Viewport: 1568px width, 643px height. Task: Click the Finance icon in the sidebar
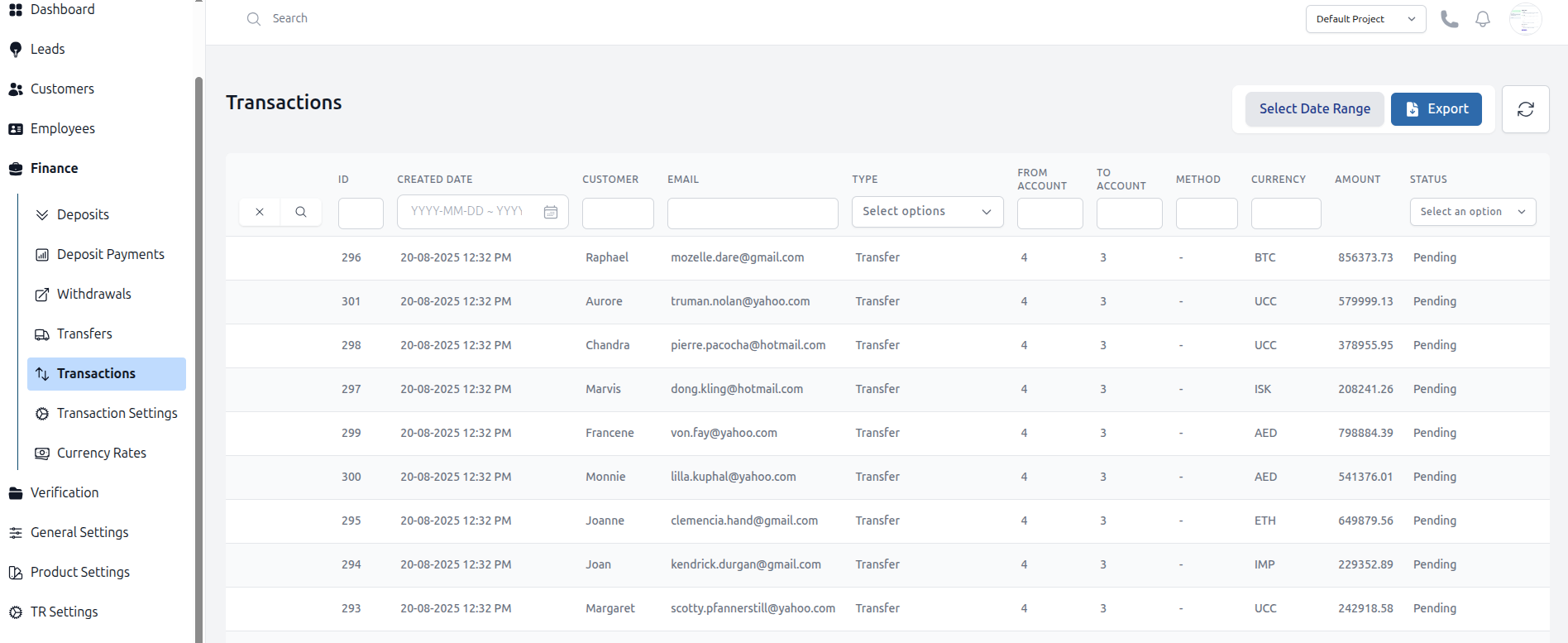[x=16, y=169]
